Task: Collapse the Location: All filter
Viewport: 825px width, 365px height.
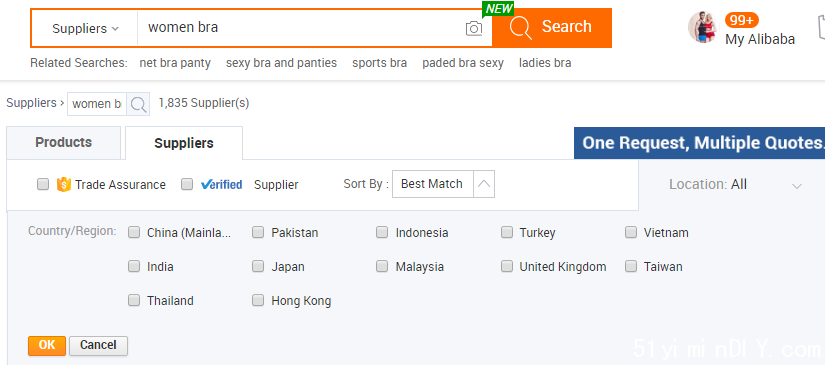Action: pos(735,185)
